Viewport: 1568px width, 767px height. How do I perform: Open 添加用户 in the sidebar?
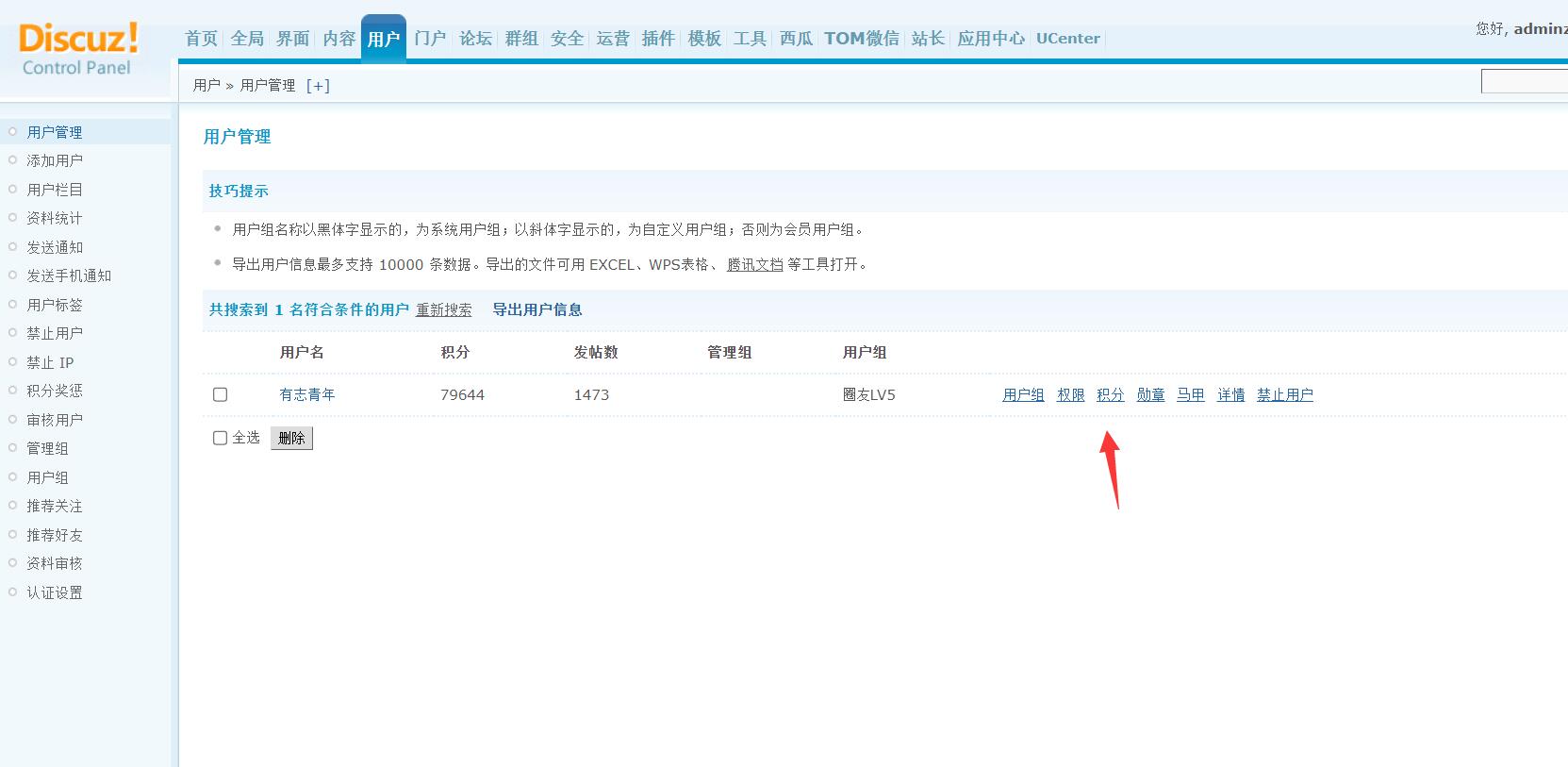coord(55,160)
